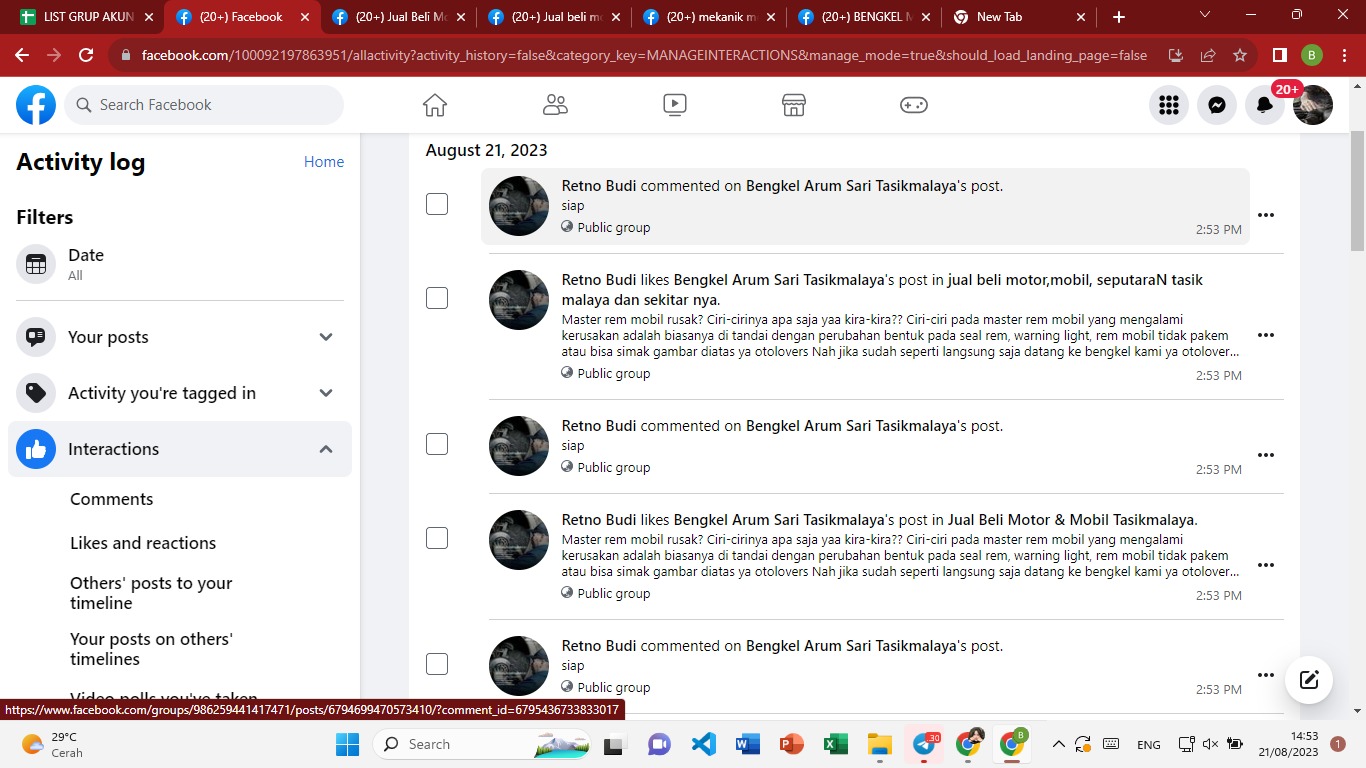Open the Menu grid icon
This screenshot has height=768, width=1366.
point(1169,105)
